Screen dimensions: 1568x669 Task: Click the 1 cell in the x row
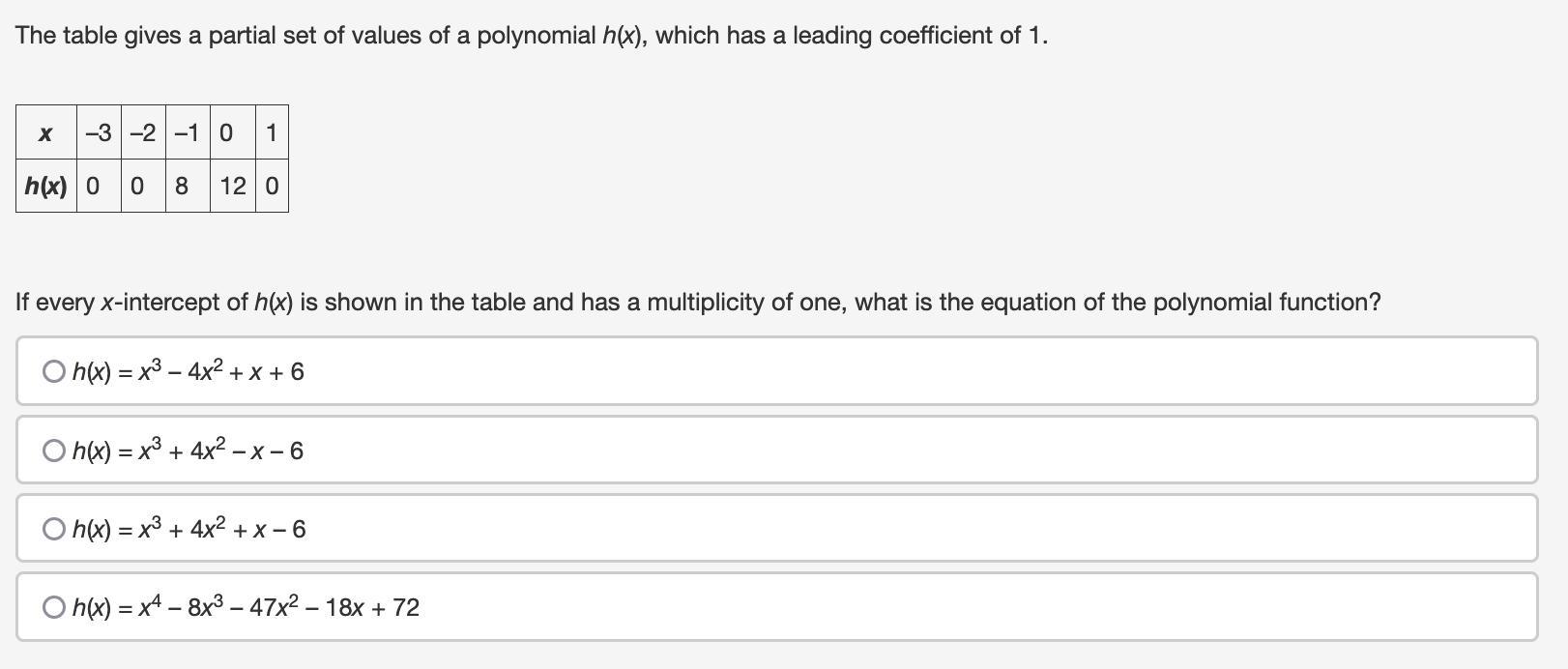coord(272,133)
